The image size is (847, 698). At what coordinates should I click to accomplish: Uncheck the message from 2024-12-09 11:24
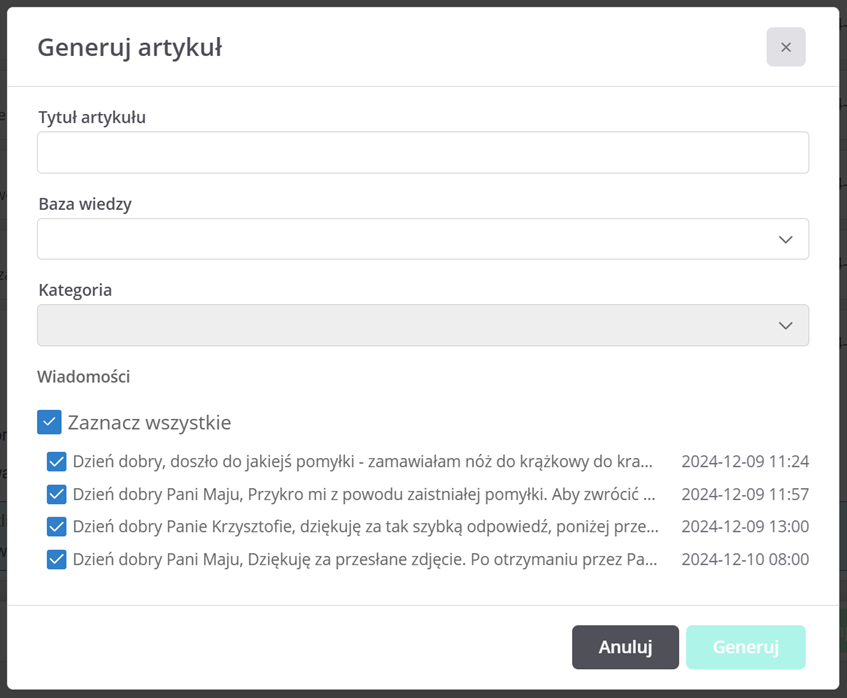pyautogui.click(x=57, y=461)
